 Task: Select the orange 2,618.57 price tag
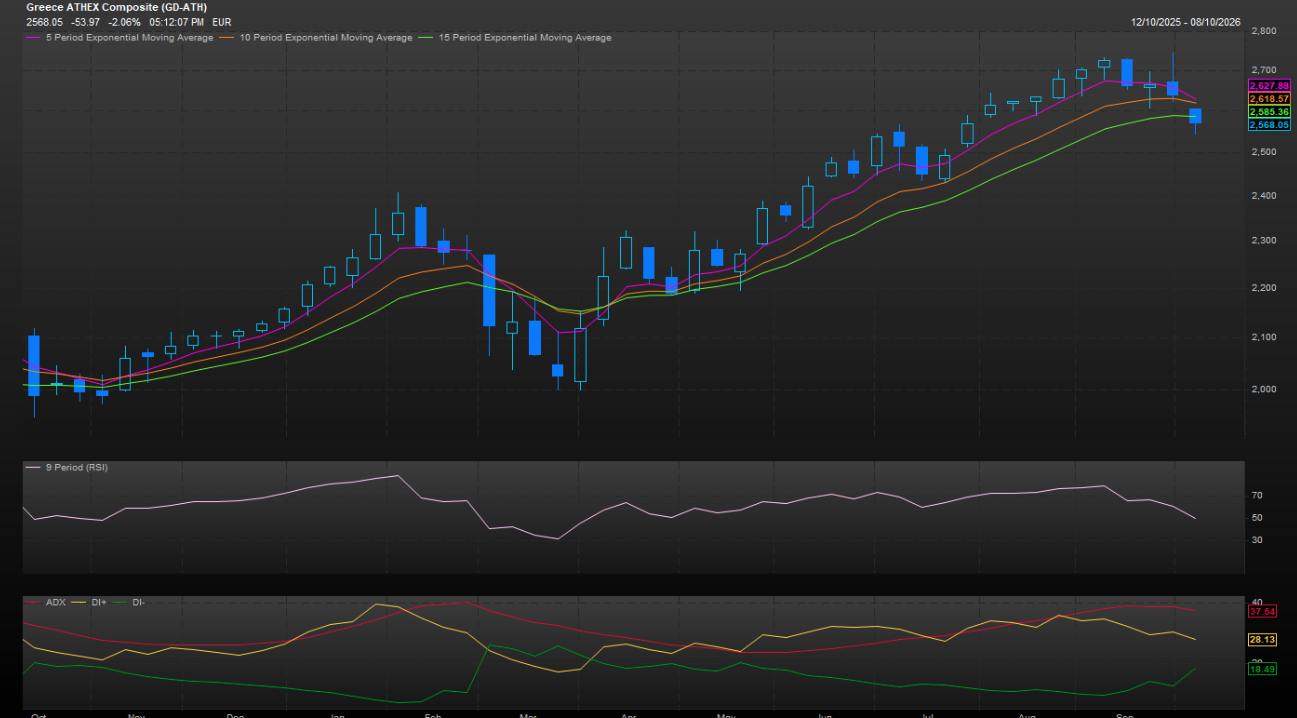tap(1270, 99)
